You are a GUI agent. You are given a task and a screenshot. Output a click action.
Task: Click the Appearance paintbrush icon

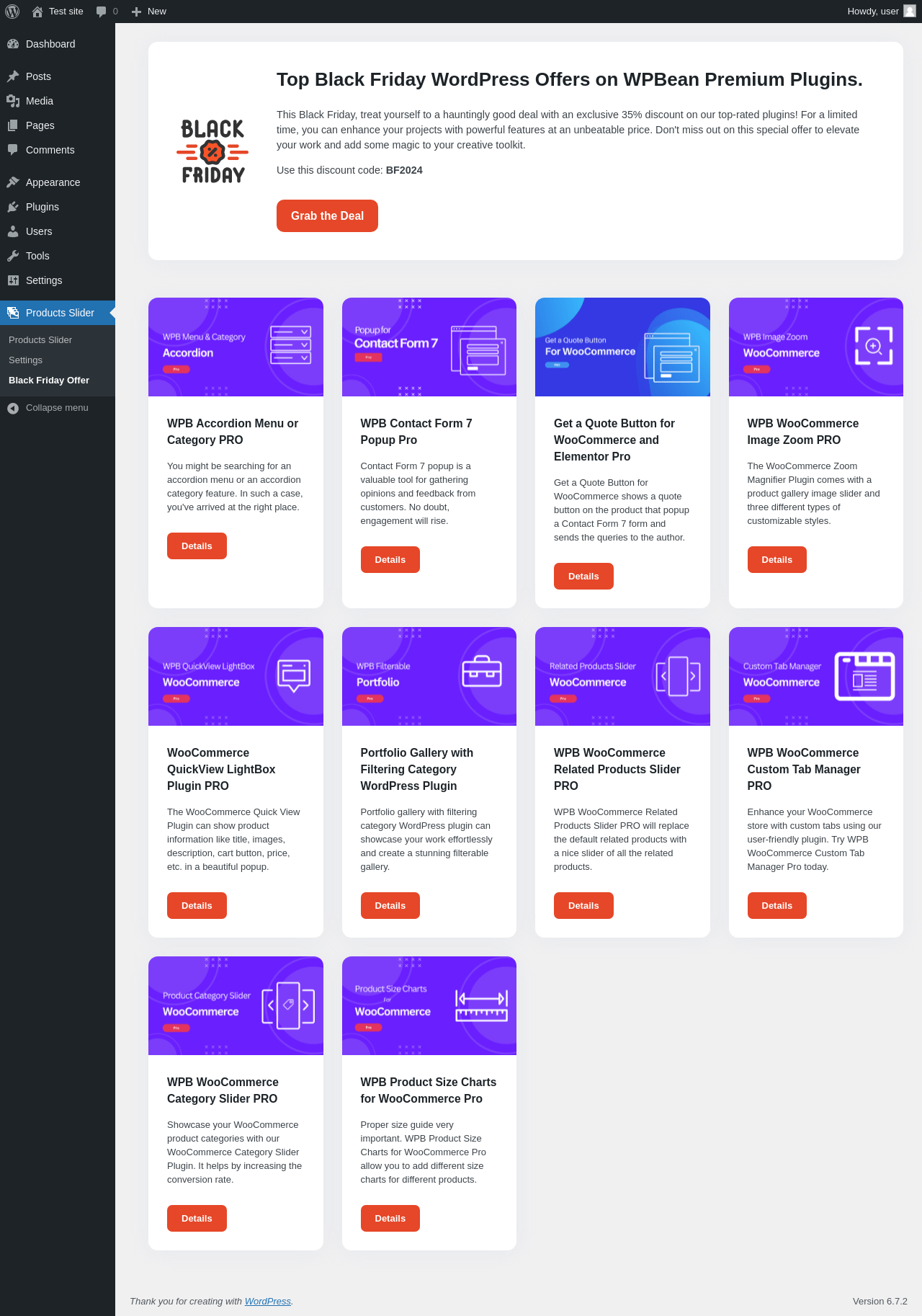click(13, 182)
